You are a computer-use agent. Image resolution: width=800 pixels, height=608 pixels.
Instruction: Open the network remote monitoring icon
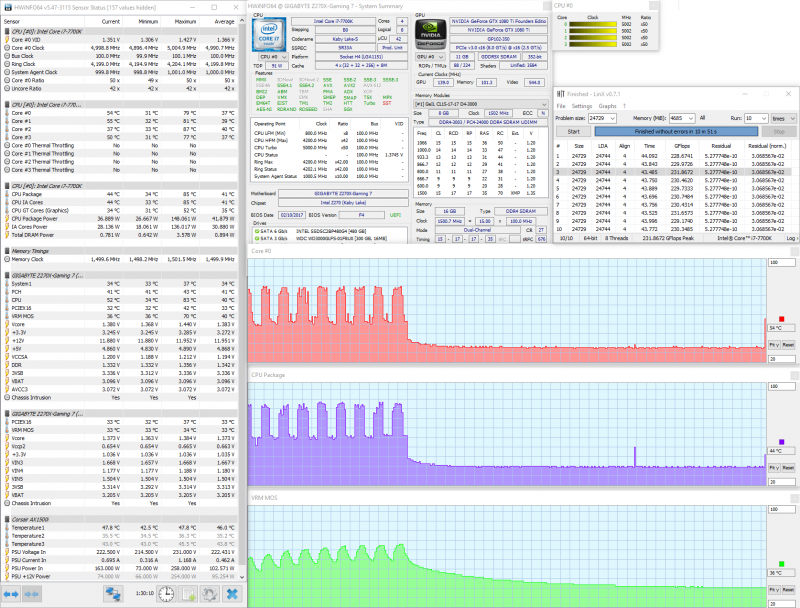(113, 594)
